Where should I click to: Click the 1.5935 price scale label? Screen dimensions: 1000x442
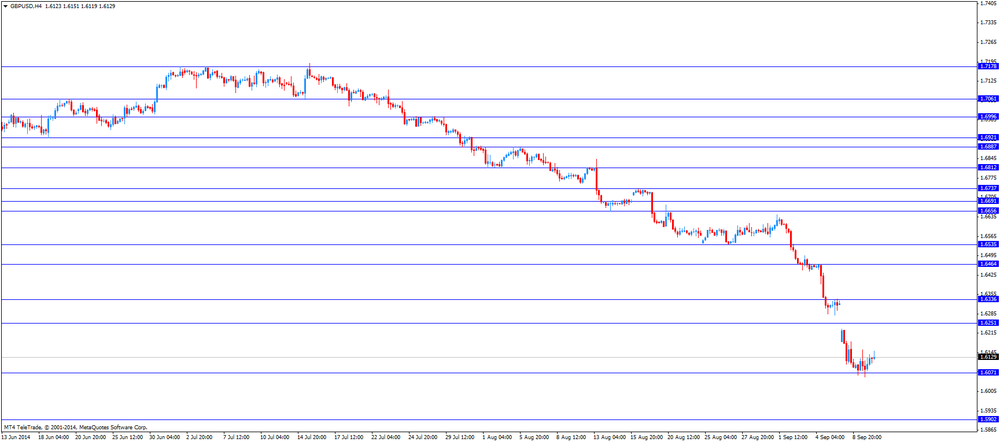987,410
